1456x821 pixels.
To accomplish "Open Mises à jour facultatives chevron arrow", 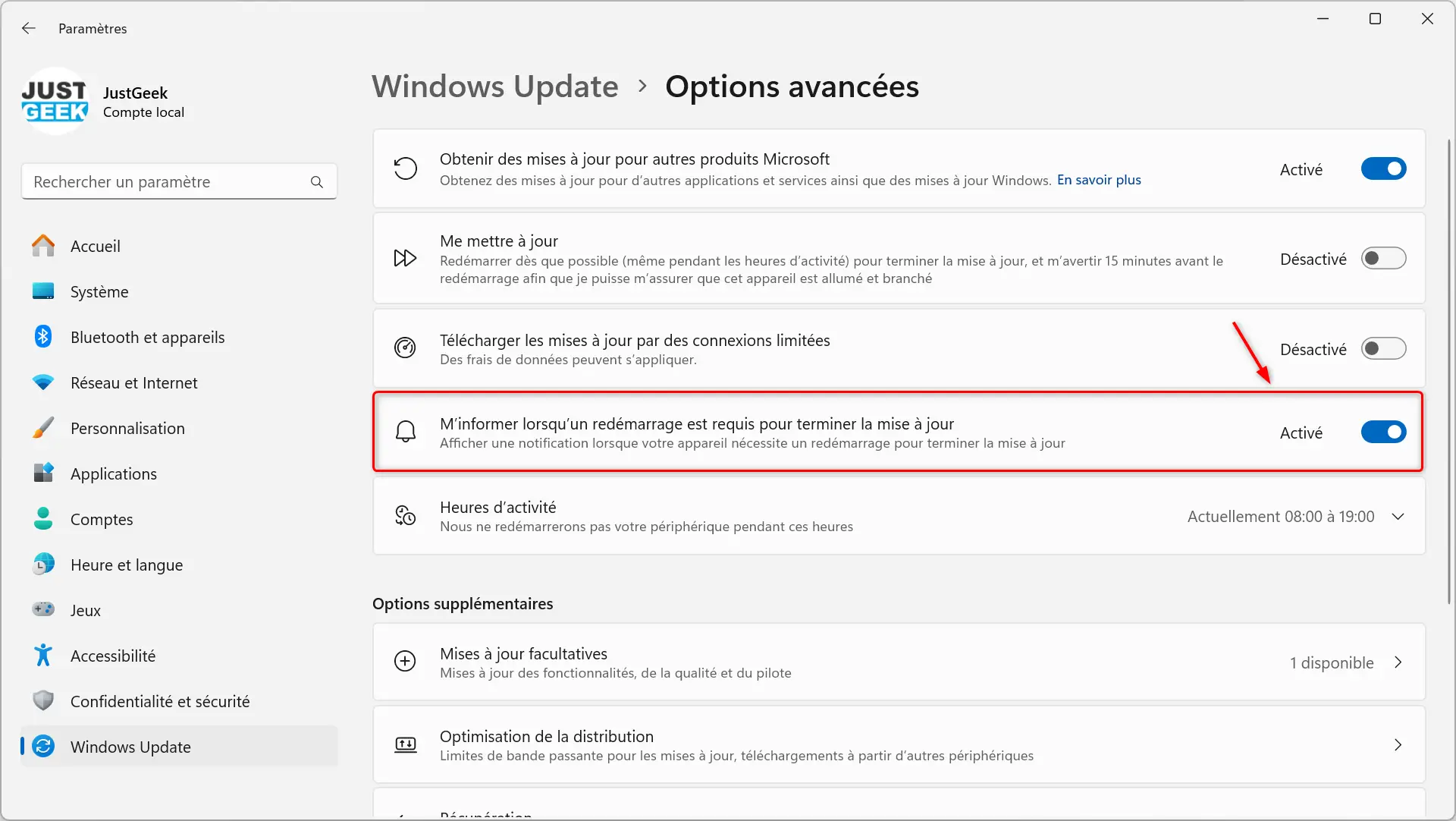I will (x=1398, y=662).
